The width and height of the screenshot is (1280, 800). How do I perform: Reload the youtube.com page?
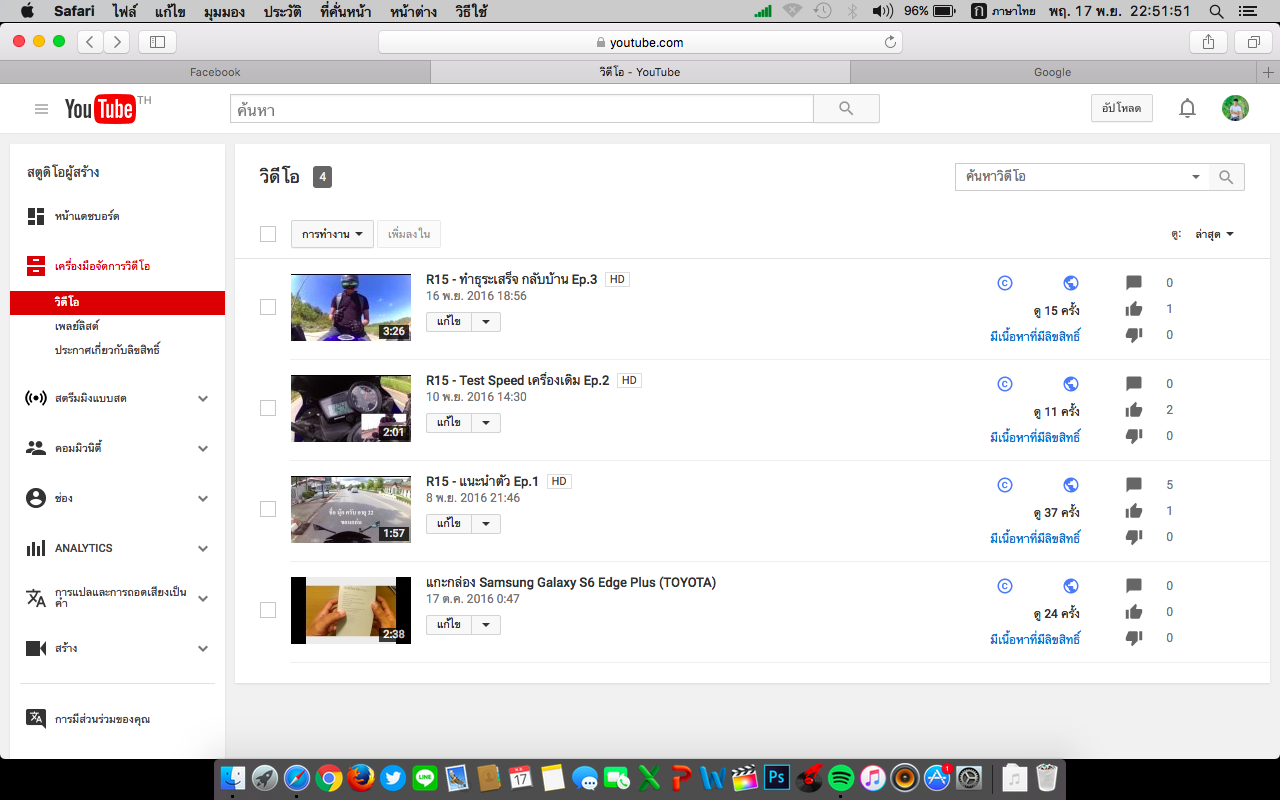pyautogui.click(x=890, y=42)
